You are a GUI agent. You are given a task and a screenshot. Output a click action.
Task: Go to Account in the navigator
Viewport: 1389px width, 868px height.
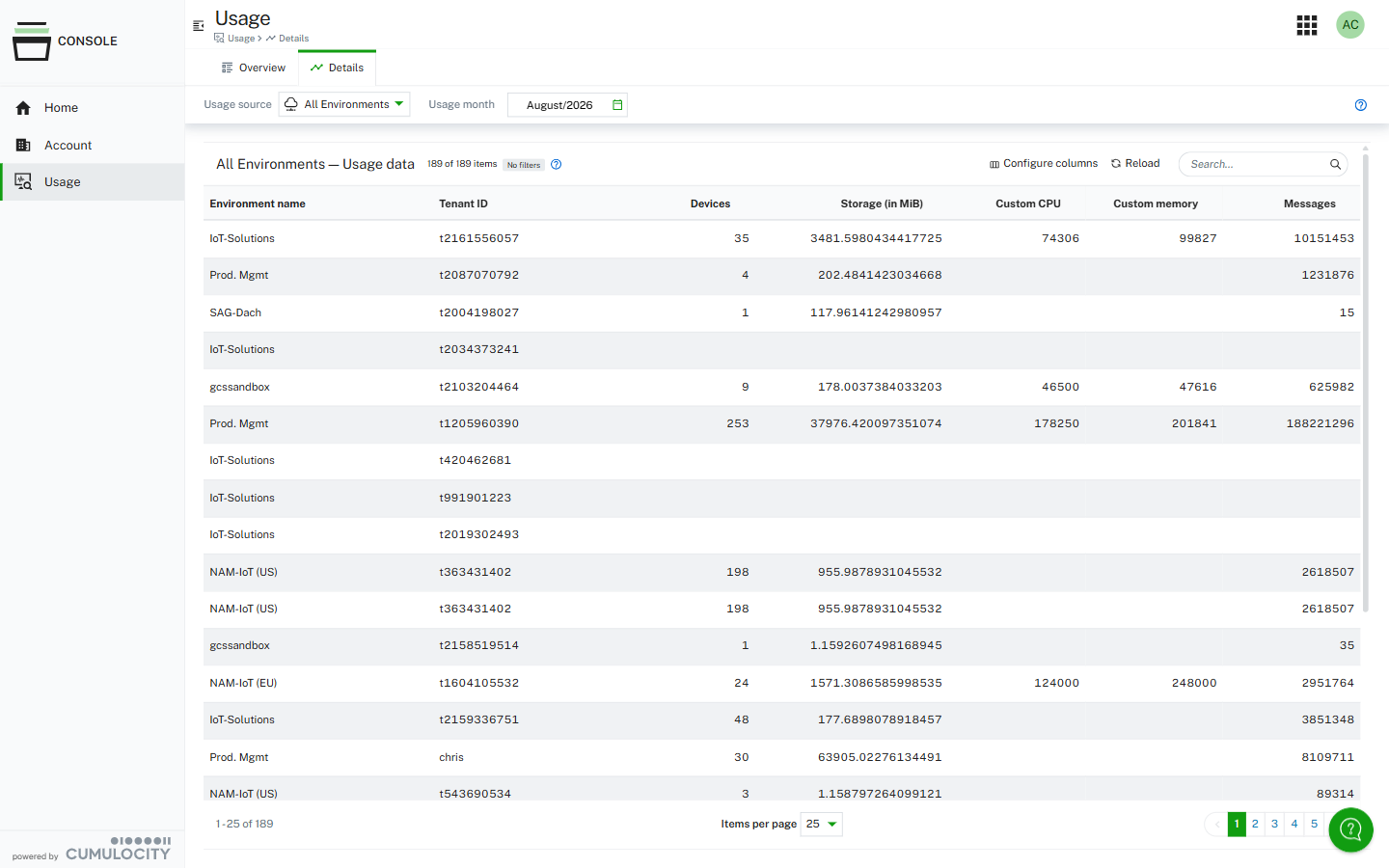(x=93, y=145)
